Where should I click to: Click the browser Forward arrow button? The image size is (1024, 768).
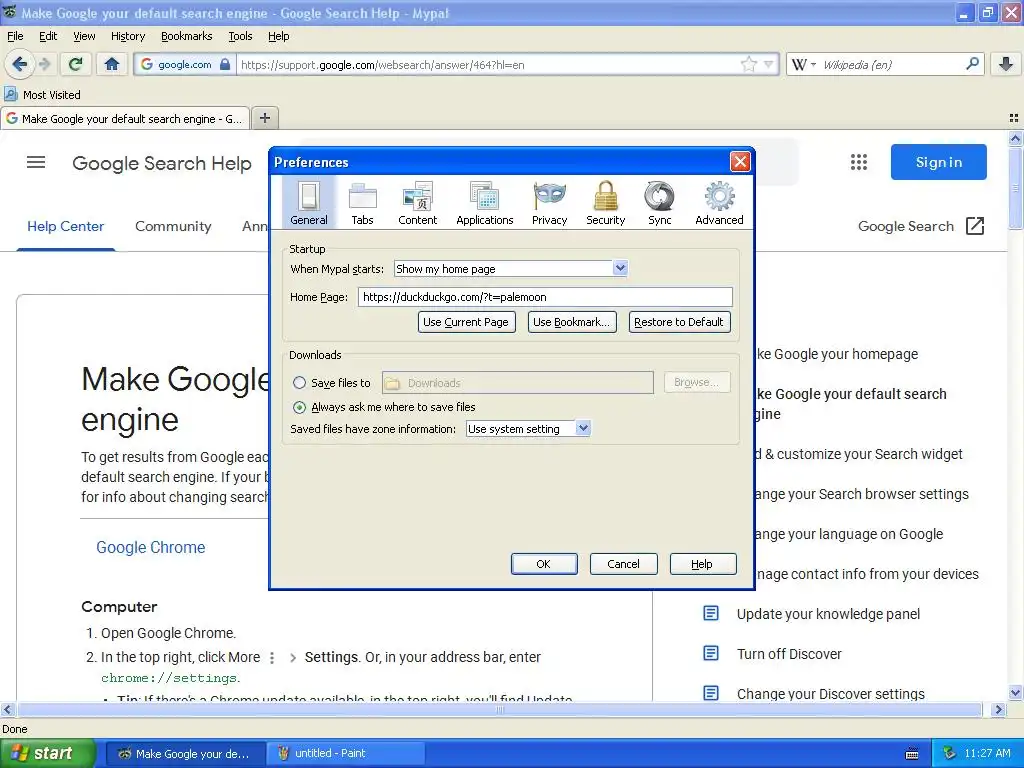44,64
